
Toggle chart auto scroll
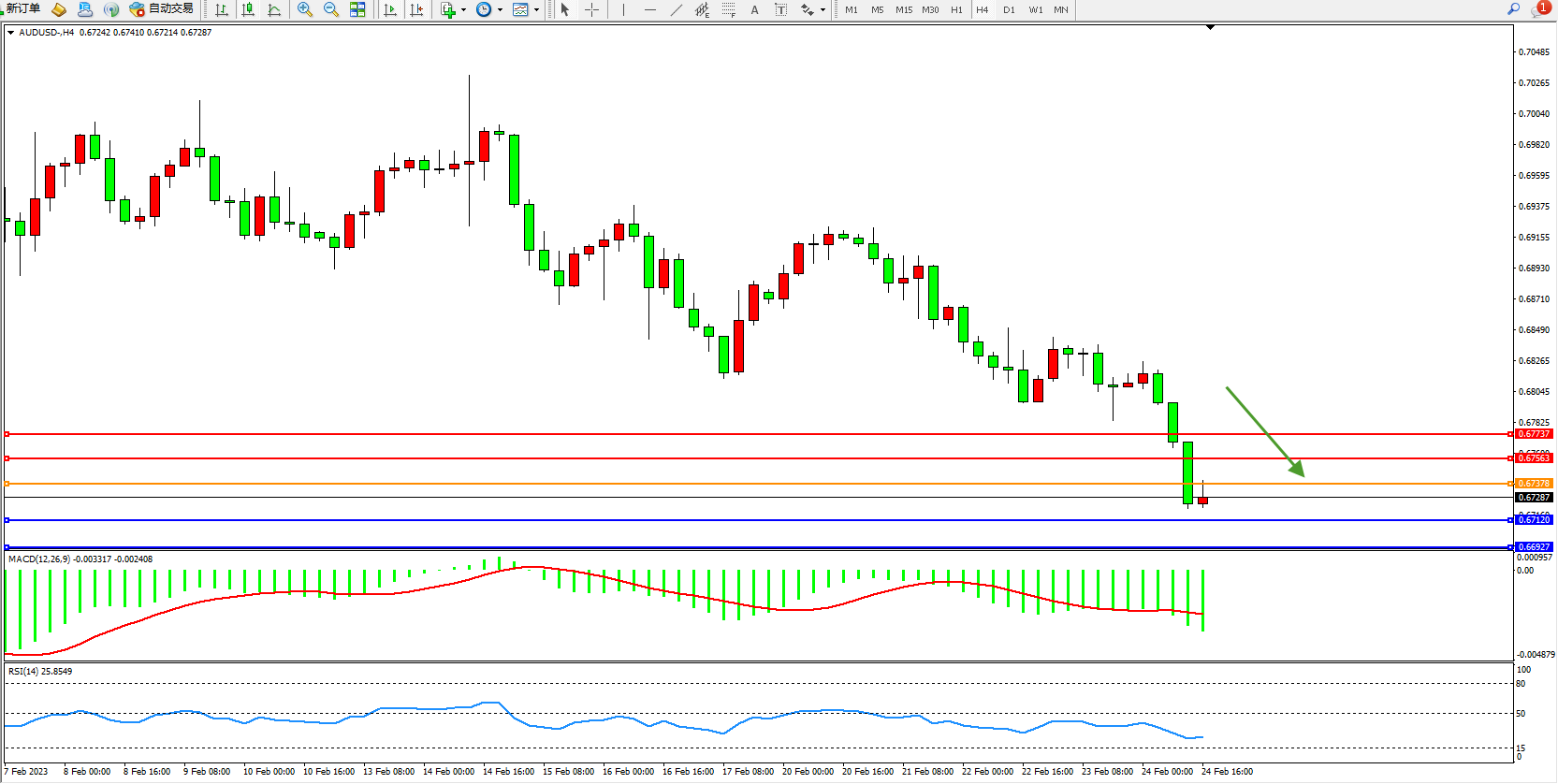tap(390, 9)
